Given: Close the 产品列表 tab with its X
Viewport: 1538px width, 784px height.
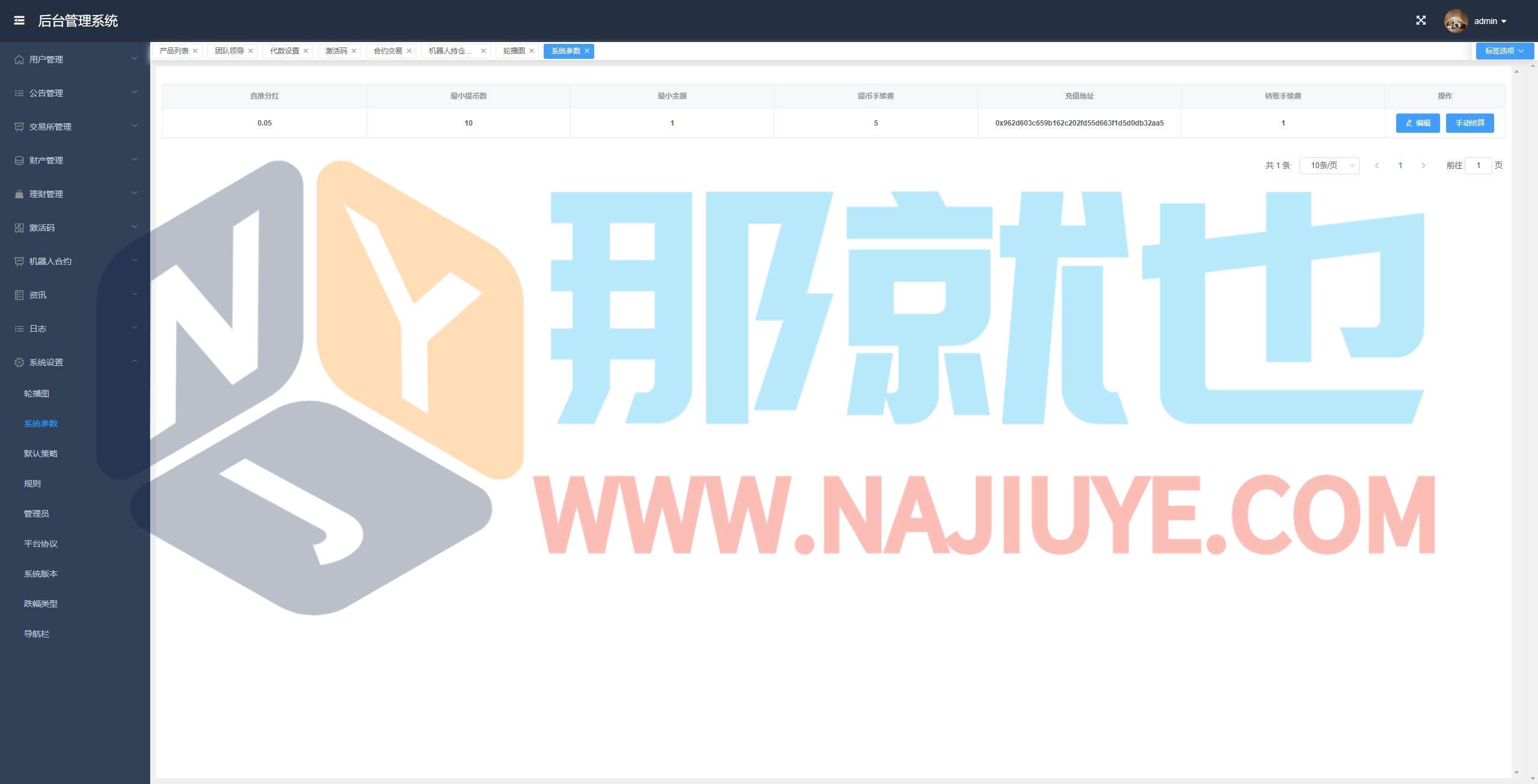Looking at the screenshot, I should pyautogui.click(x=195, y=51).
